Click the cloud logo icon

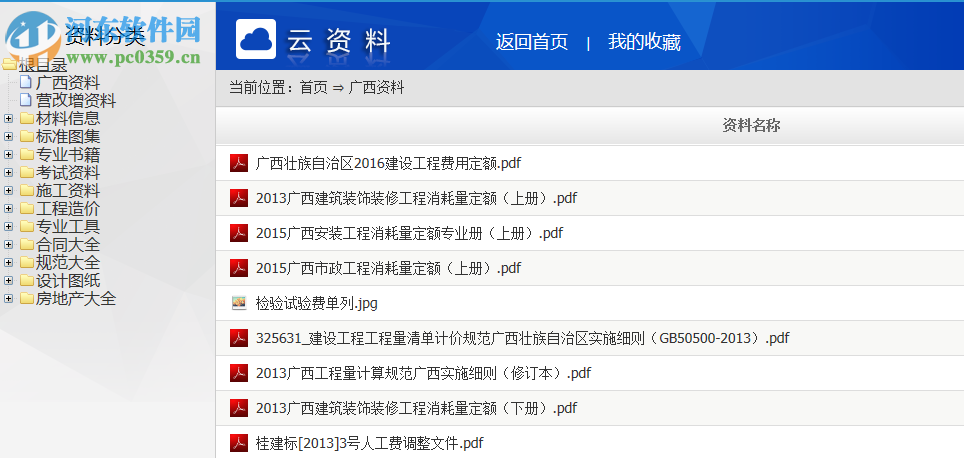(256, 39)
